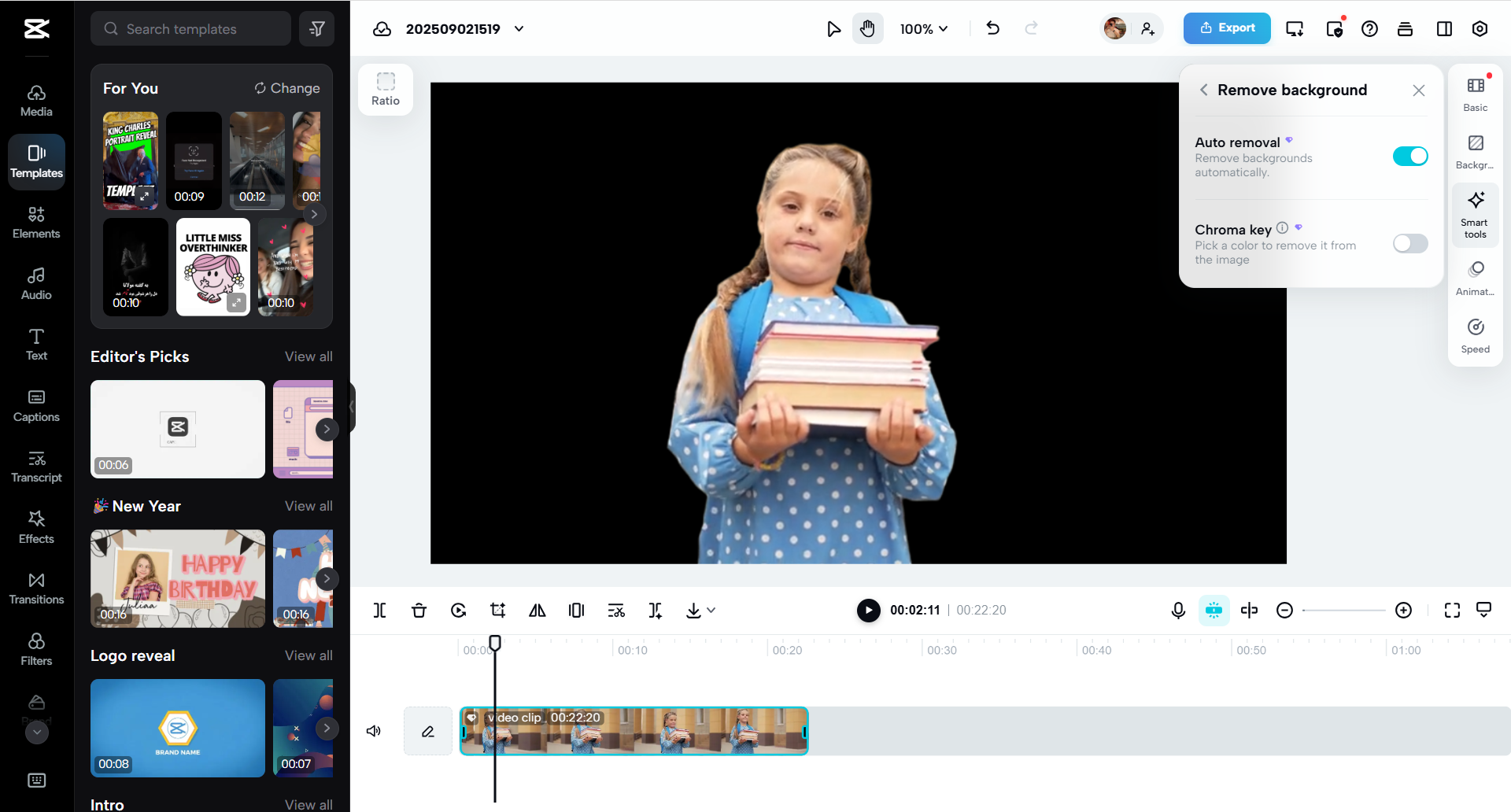Show next Logo reveal templates
The height and width of the screenshot is (812, 1511).
pos(327,728)
